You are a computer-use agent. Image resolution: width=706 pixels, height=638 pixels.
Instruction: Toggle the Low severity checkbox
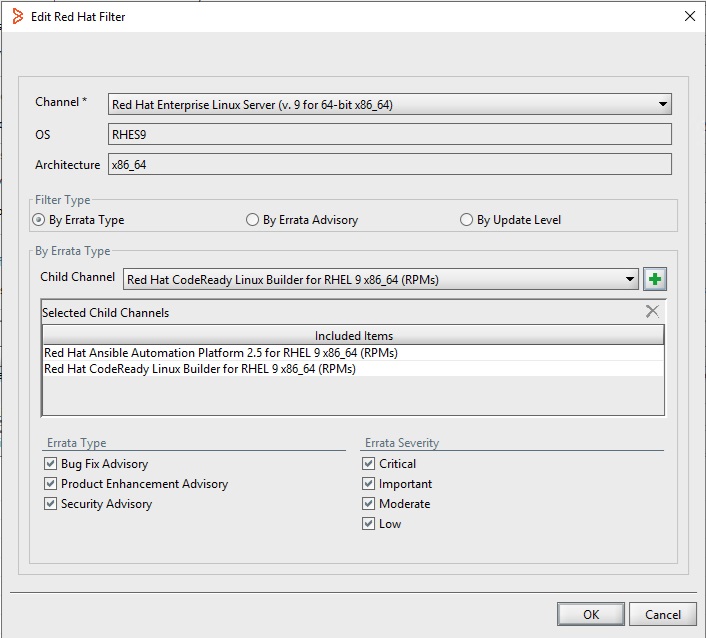point(369,524)
